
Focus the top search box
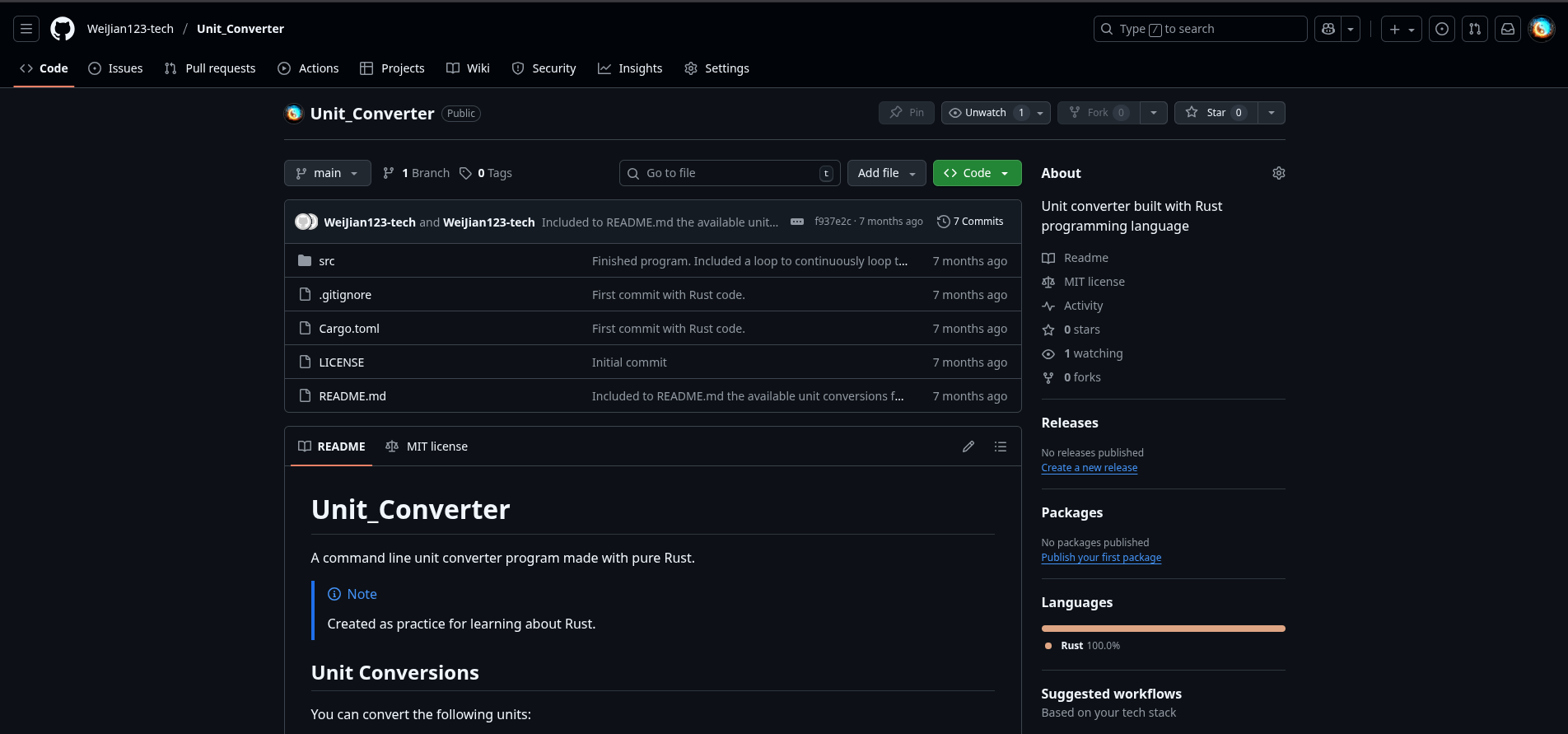[x=1200, y=29]
